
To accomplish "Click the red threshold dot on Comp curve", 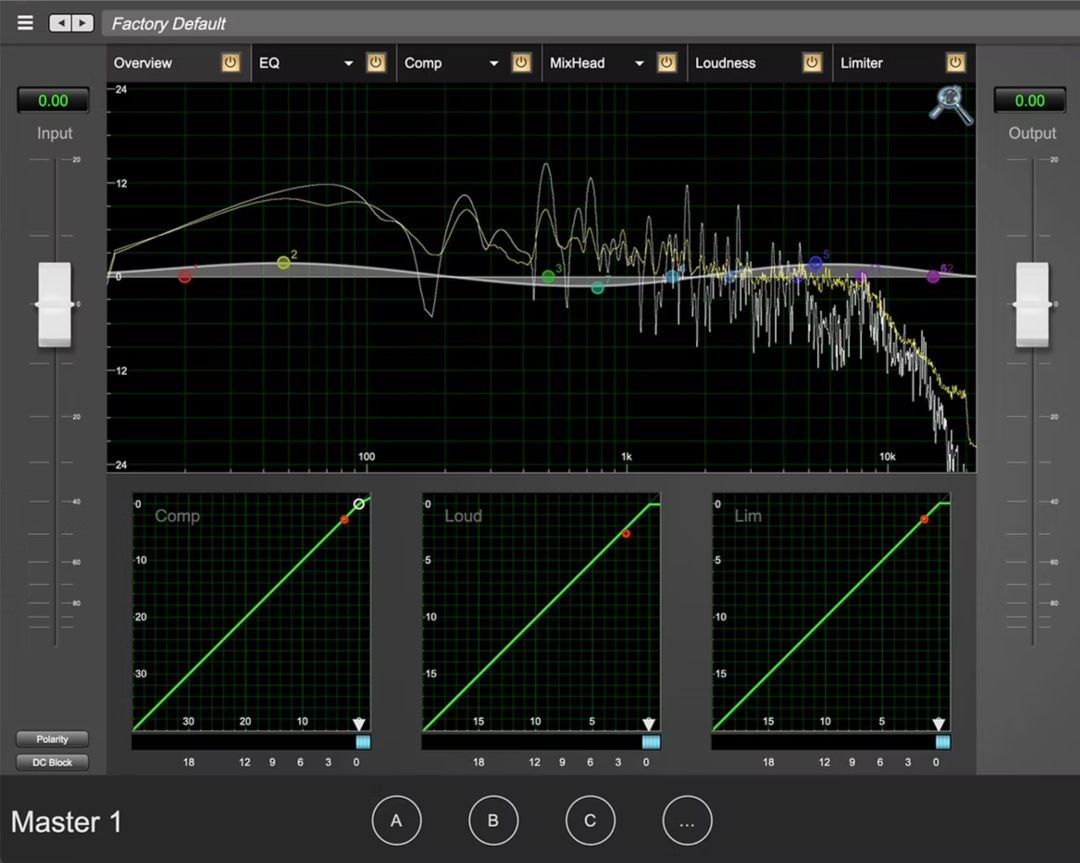I will [344, 519].
